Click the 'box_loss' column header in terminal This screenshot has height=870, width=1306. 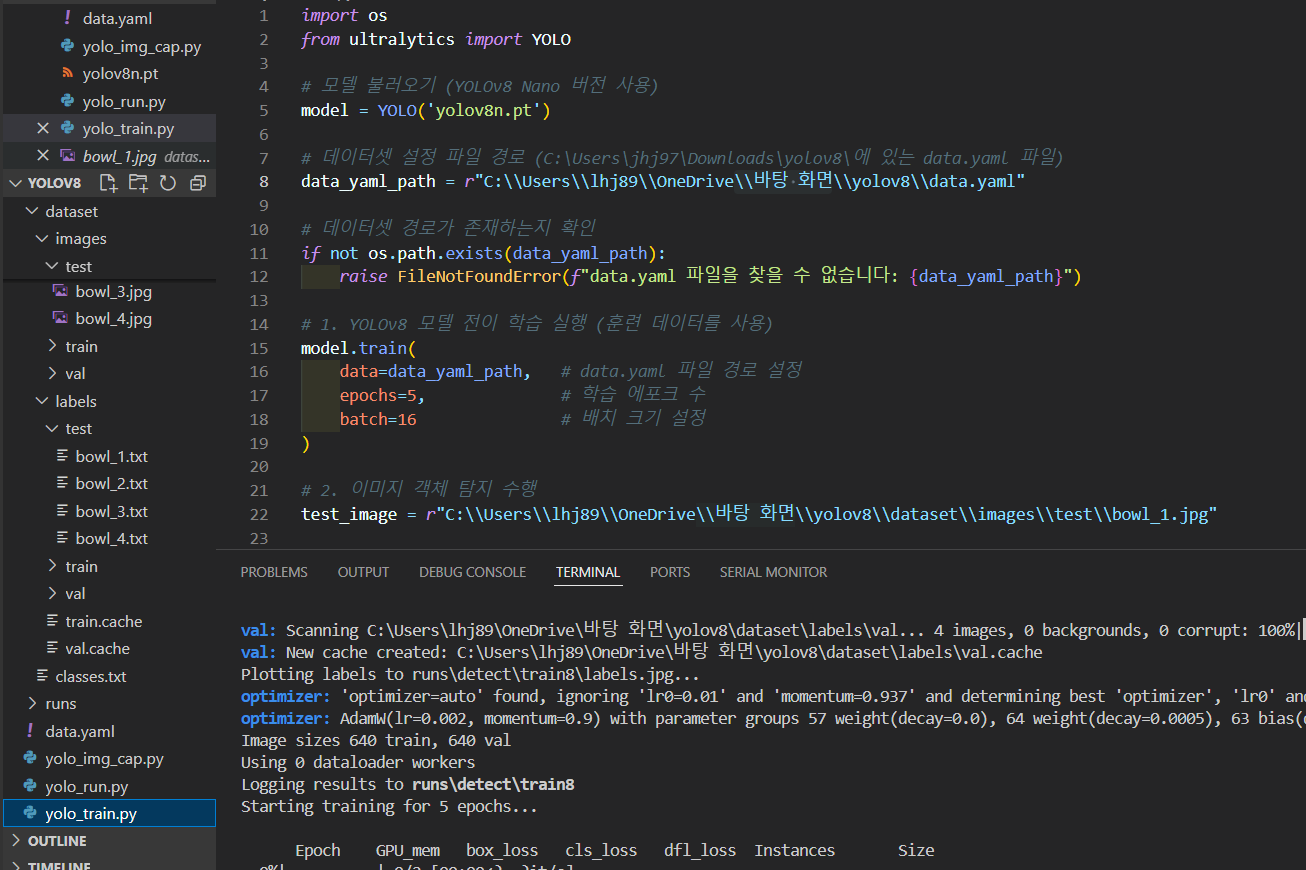click(502, 850)
